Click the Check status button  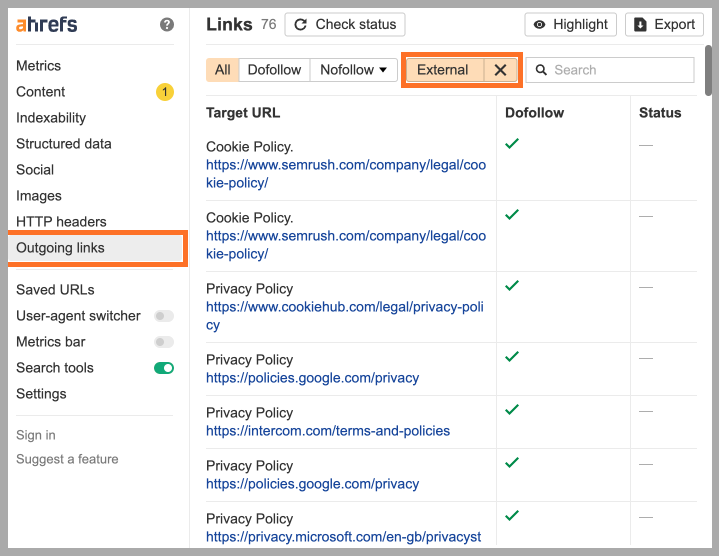click(345, 24)
